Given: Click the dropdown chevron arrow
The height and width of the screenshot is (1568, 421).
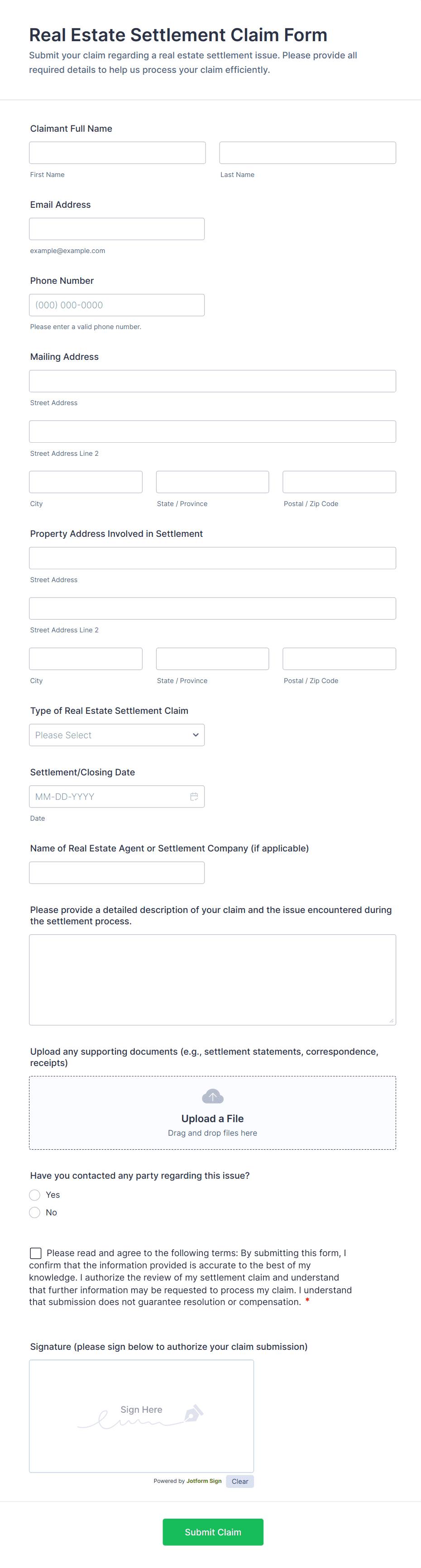Looking at the screenshot, I should click(195, 735).
